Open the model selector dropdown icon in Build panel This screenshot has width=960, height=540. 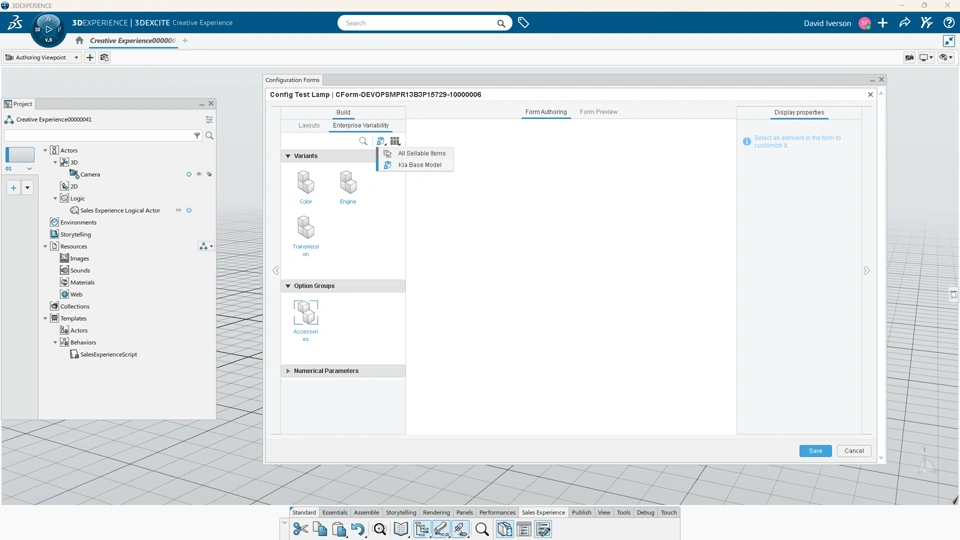pos(381,141)
